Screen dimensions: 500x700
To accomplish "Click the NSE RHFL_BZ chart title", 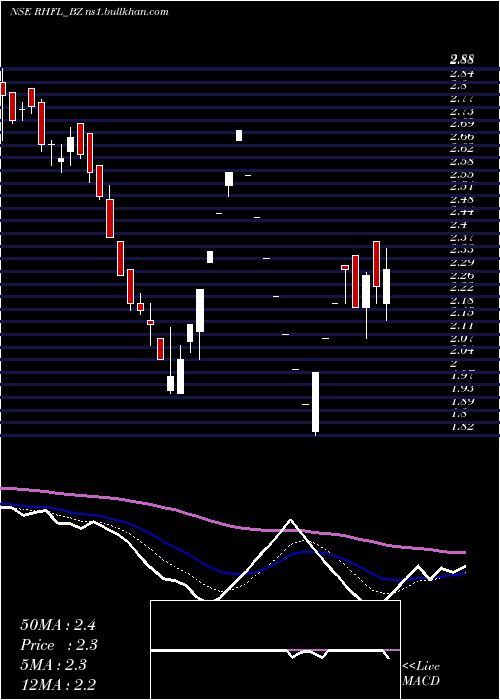I will [89, 12].
